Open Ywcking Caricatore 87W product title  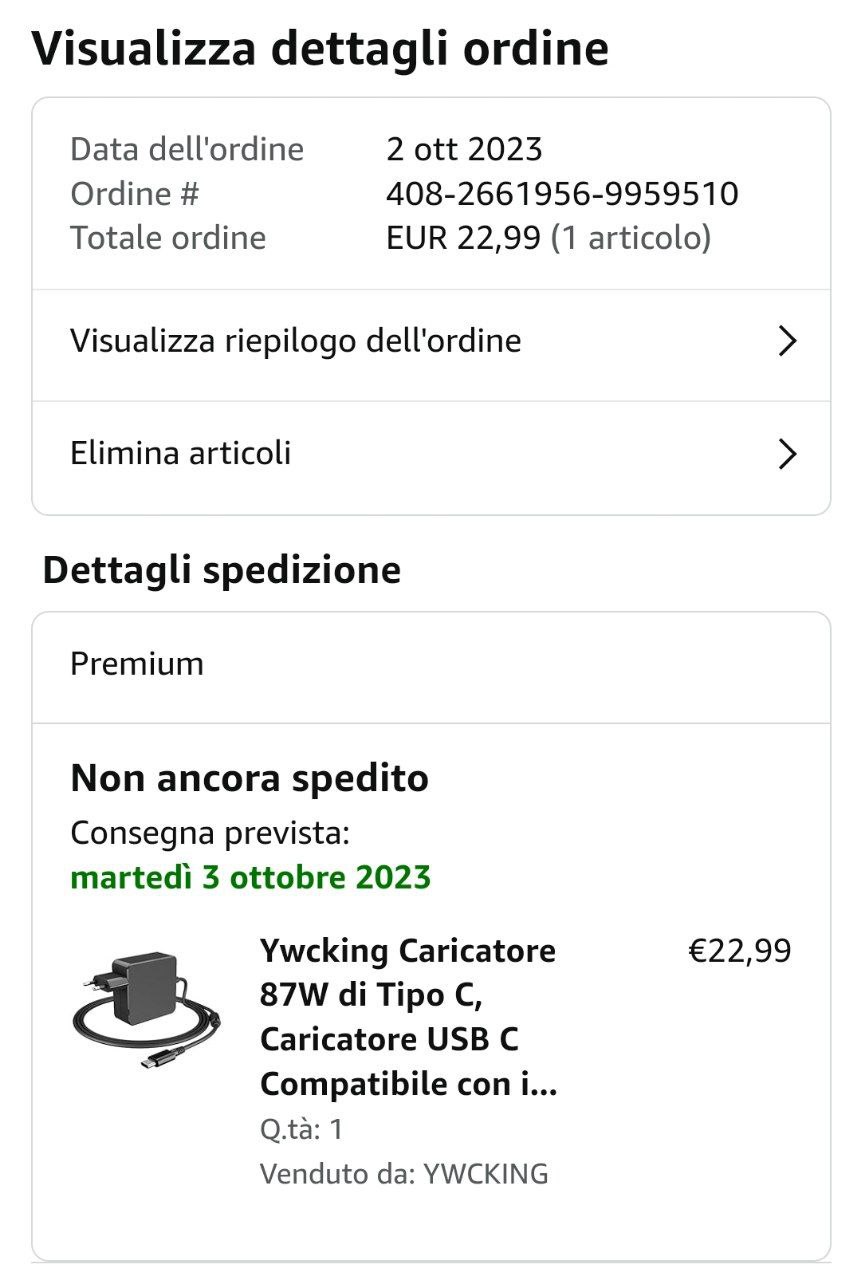(408, 1016)
